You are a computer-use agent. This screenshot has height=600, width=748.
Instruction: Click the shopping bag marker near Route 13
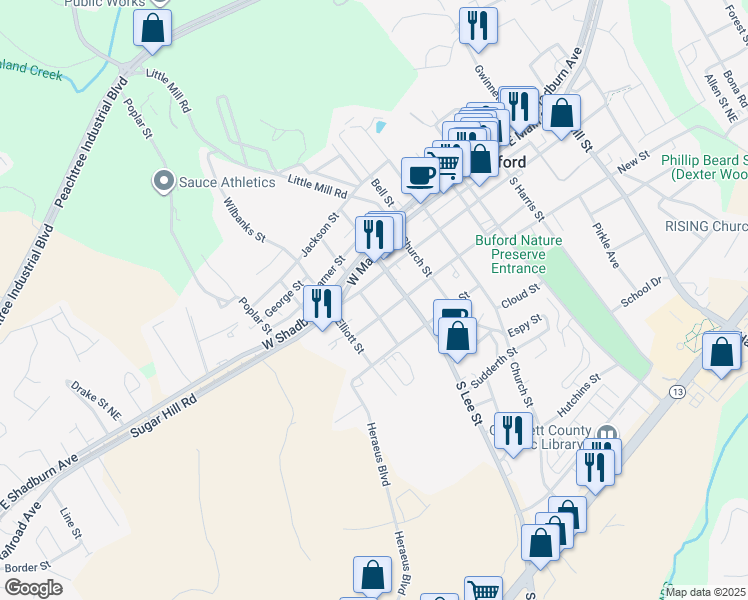coord(721,352)
